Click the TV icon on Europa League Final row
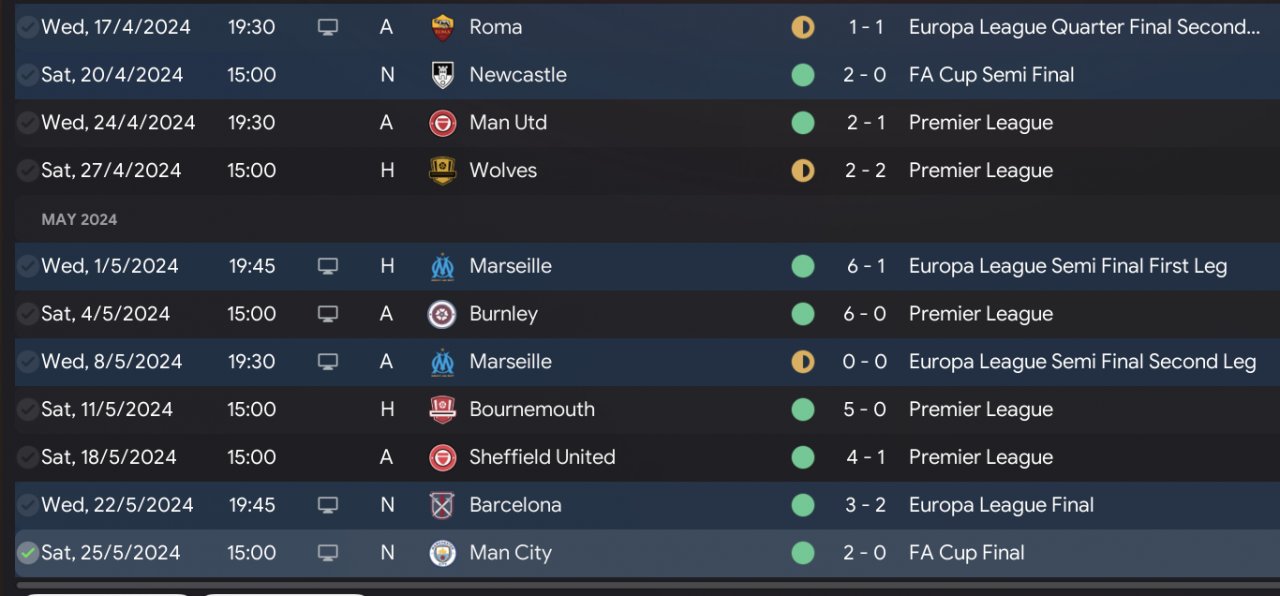Image resolution: width=1280 pixels, height=596 pixels. pos(328,505)
